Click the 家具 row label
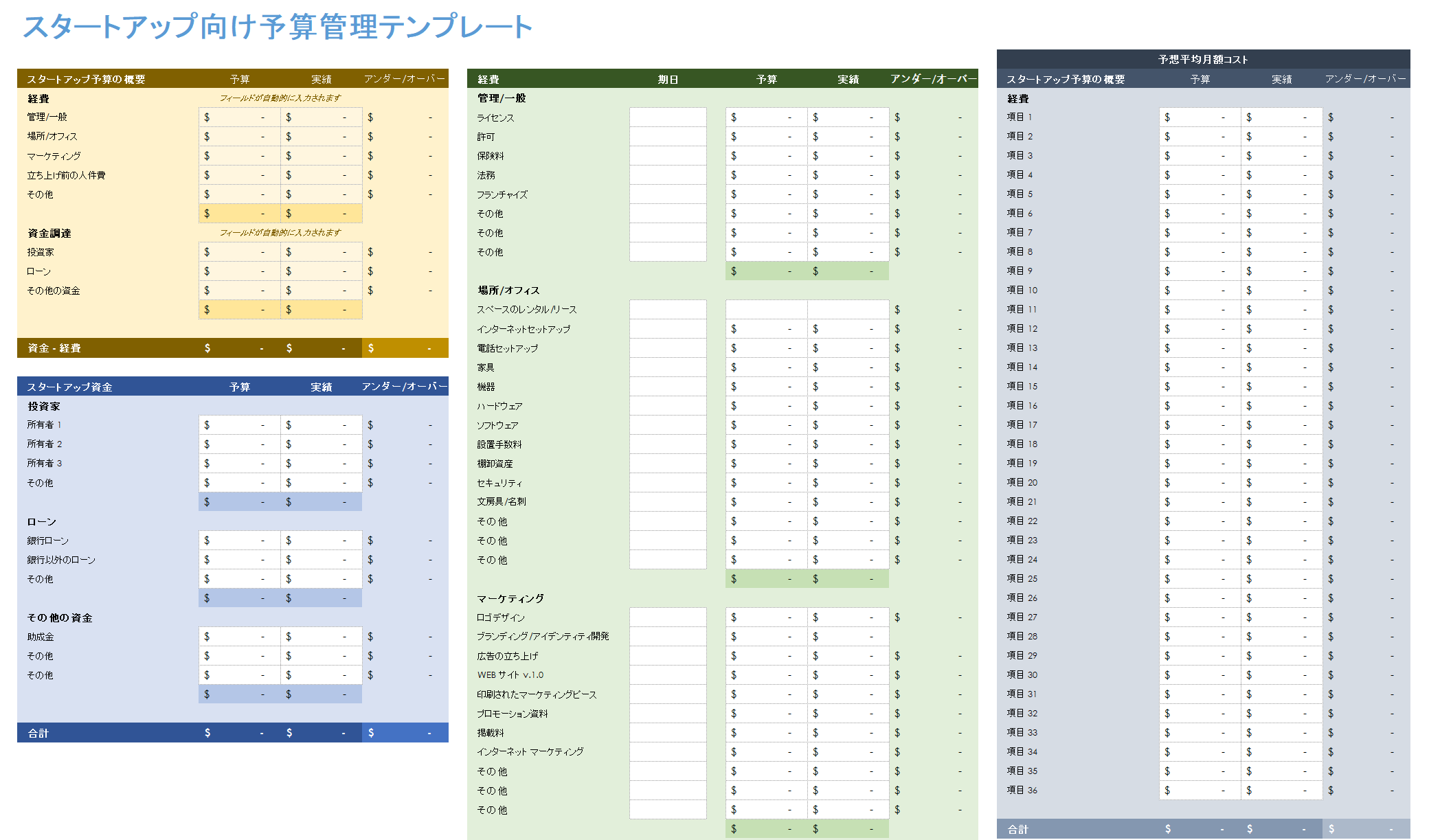 coord(486,367)
